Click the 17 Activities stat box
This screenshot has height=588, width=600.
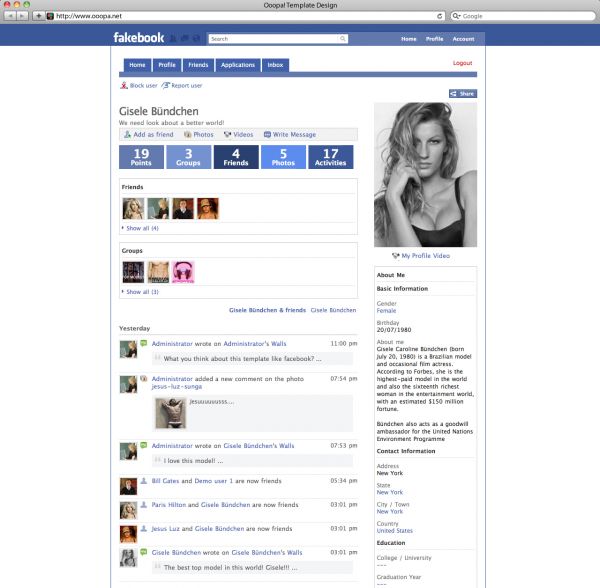[331, 157]
